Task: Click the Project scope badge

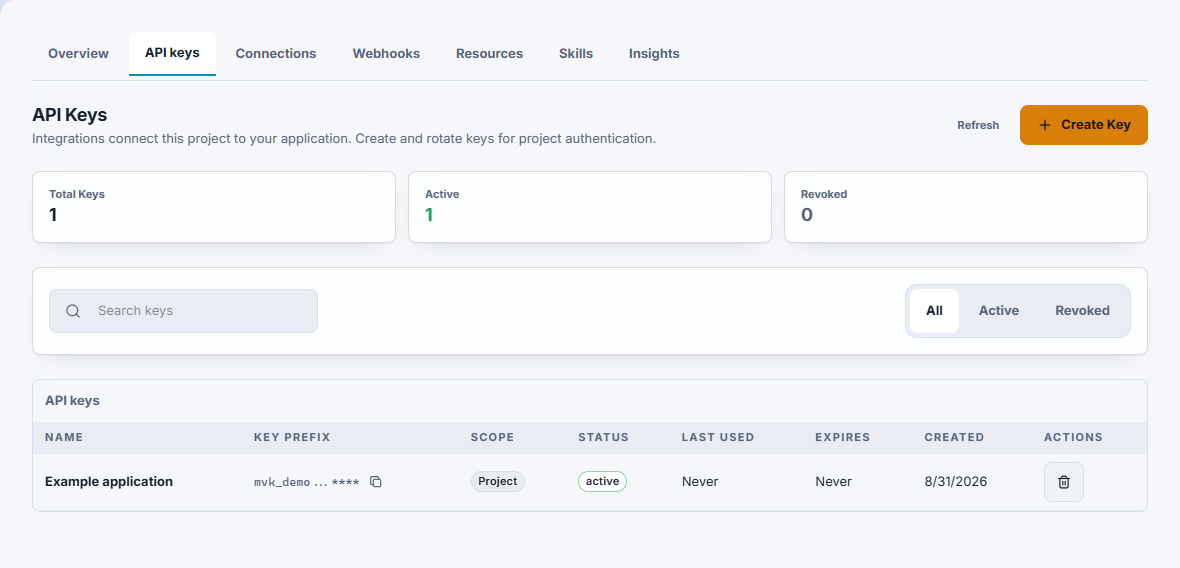Action: click(x=497, y=481)
